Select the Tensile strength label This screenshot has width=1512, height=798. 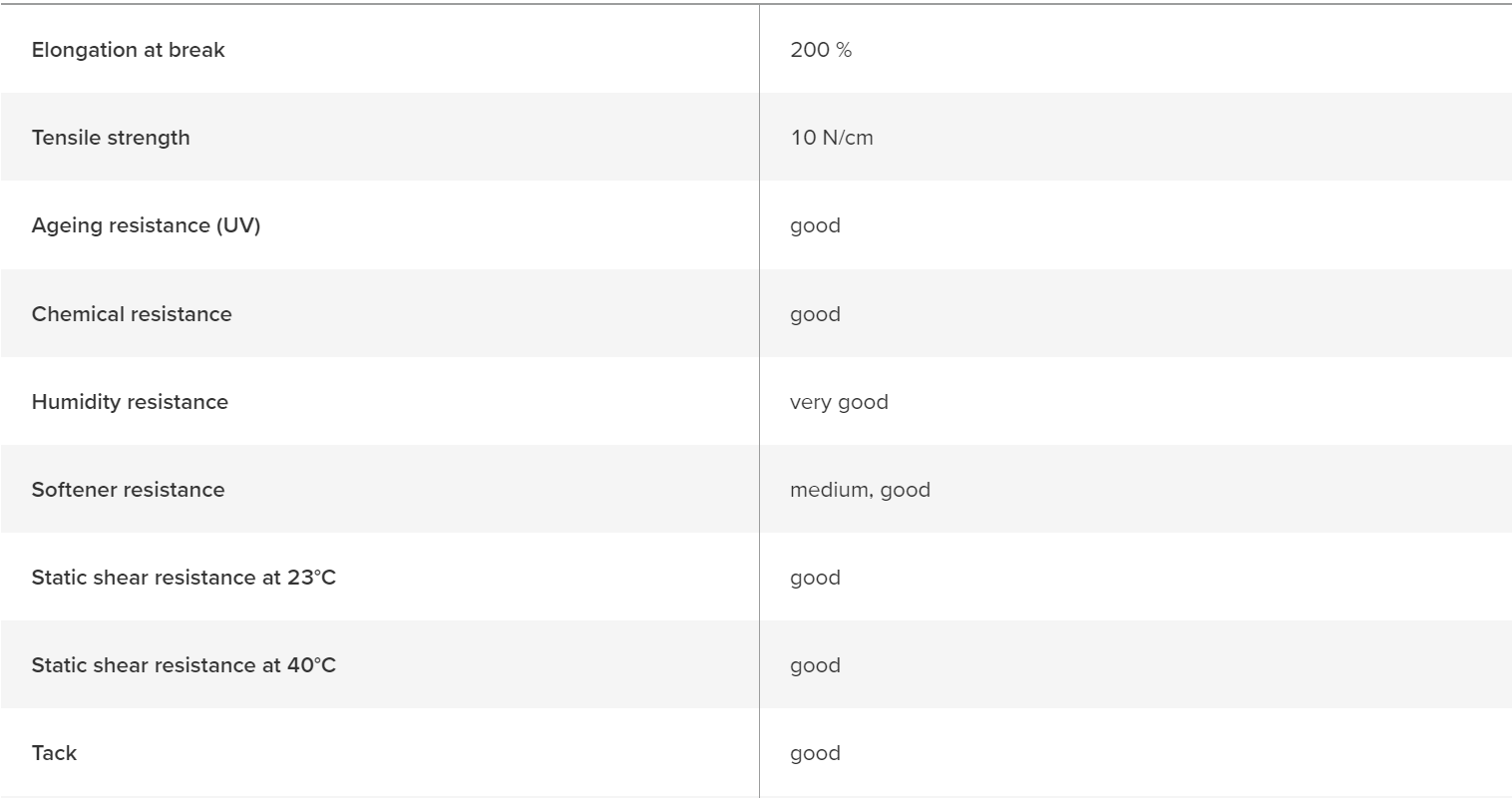(111, 138)
